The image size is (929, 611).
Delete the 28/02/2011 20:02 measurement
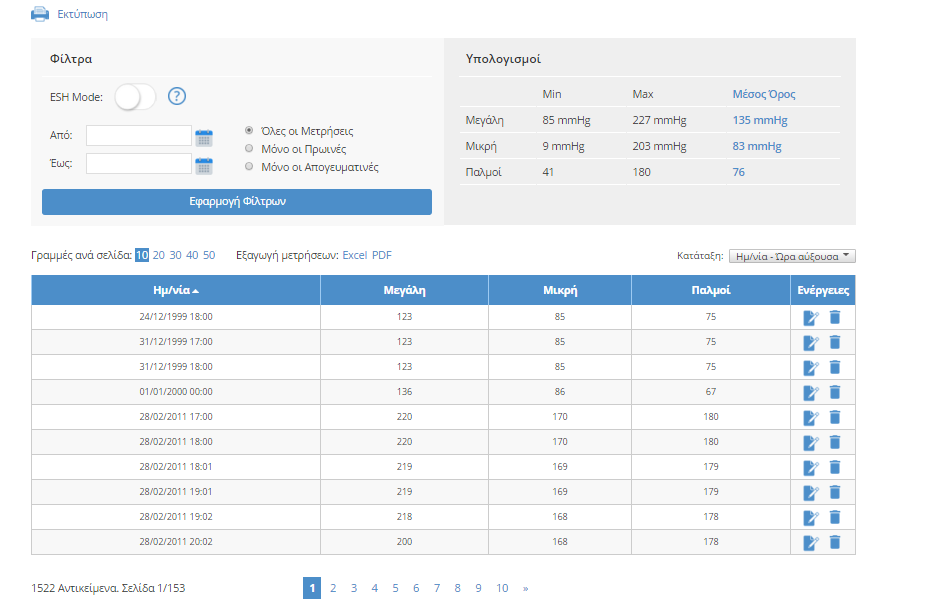point(835,542)
